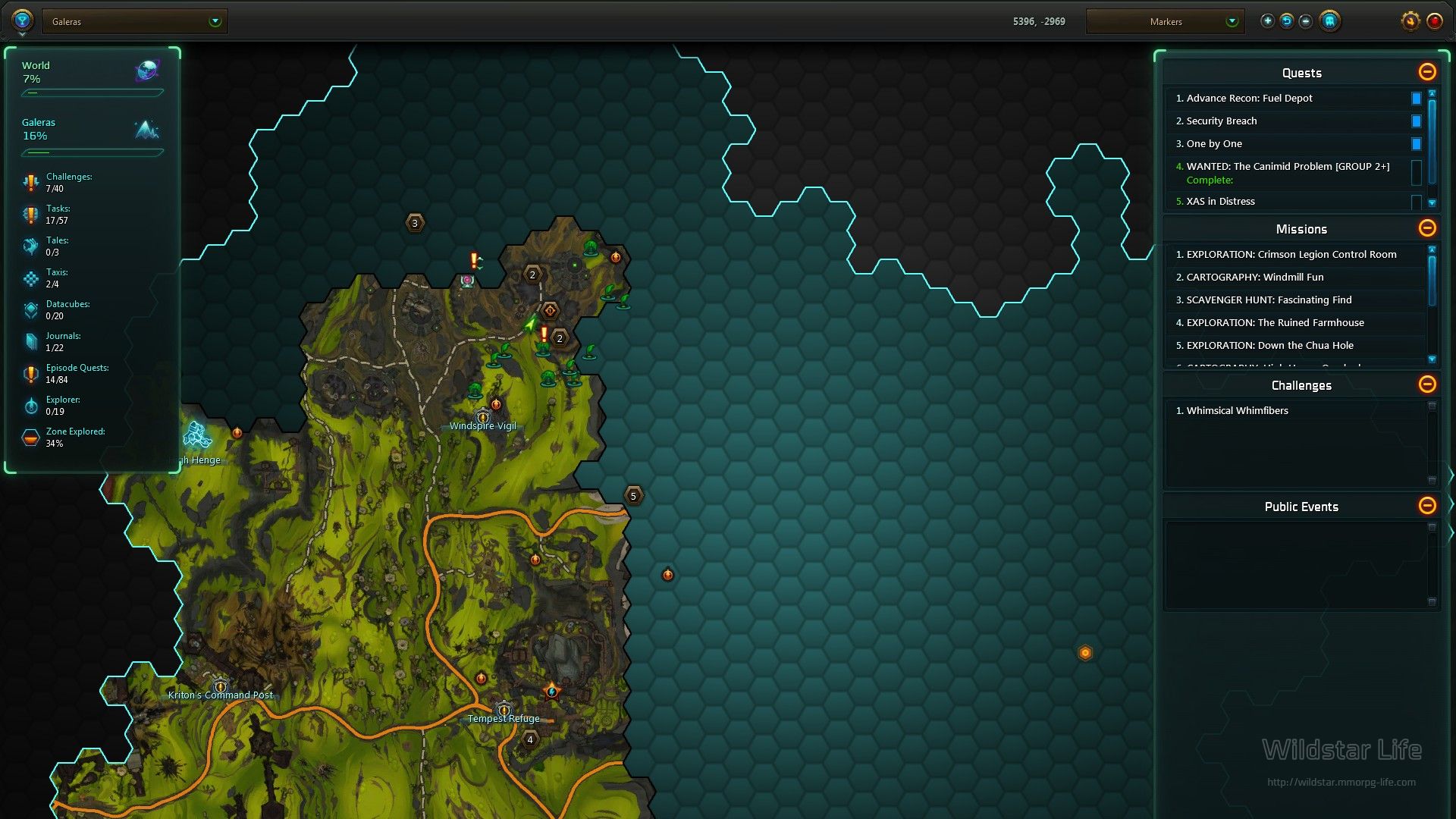1456x819 pixels.
Task: Toggle the ghost mode map button
Action: pyautogui.click(x=1329, y=21)
